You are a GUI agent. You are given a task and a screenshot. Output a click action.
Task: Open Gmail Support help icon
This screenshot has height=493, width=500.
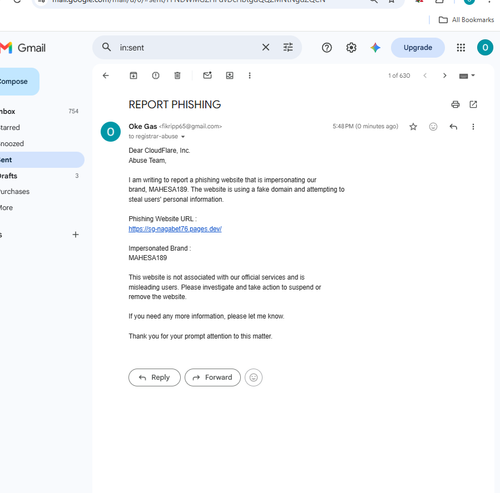pyautogui.click(x=327, y=48)
